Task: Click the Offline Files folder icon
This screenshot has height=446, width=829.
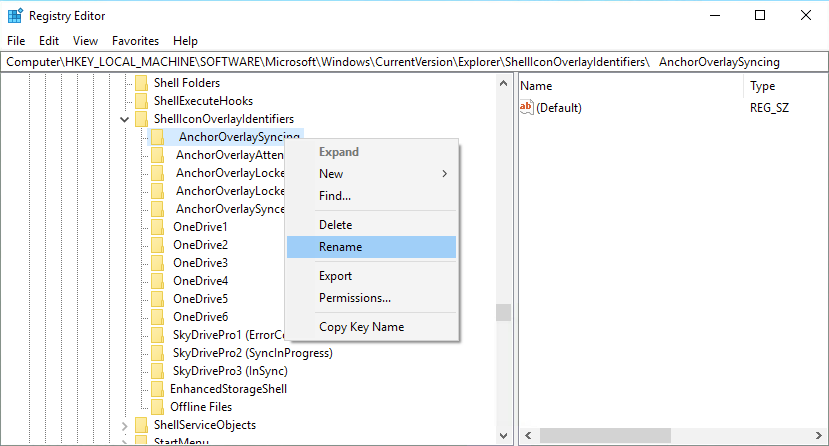Action: click(157, 406)
